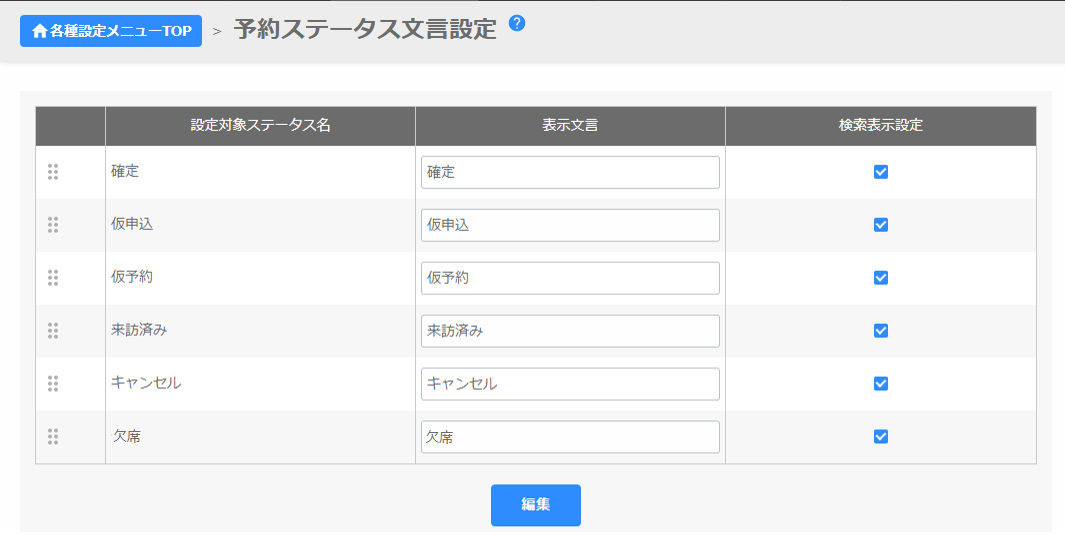Toggle search display checkbox for 来訪済み

pyautogui.click(x=881, y=331)
